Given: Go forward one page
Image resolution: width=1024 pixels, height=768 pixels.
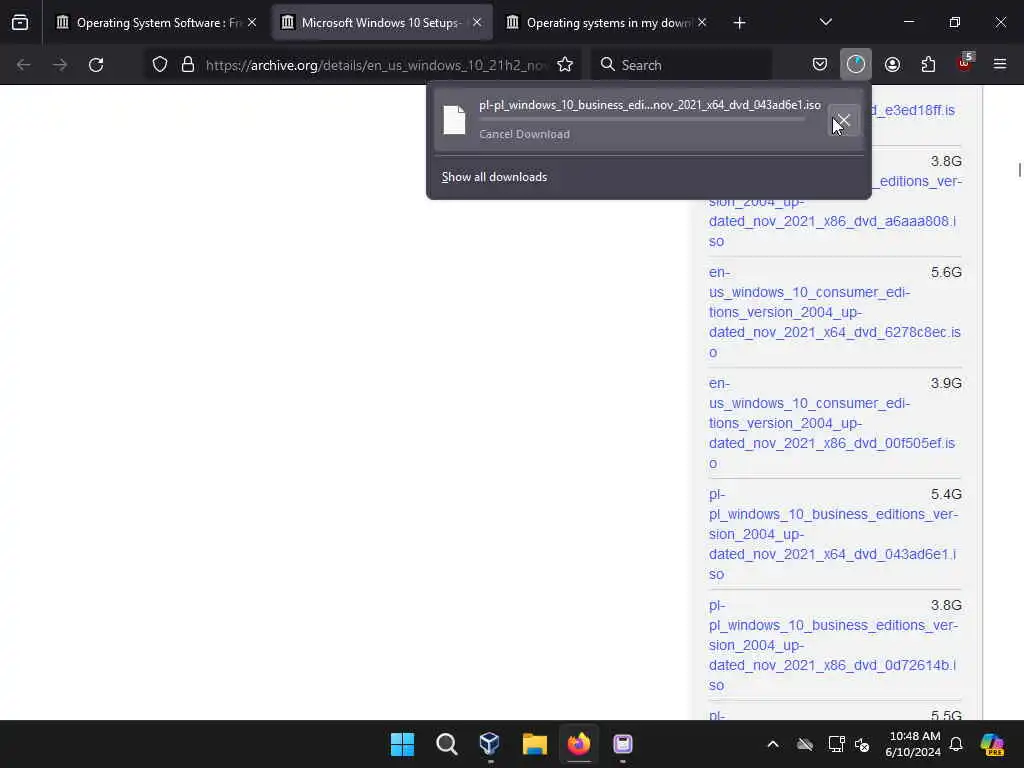Looking at the screenshot, I should click(x=60, y=65).
